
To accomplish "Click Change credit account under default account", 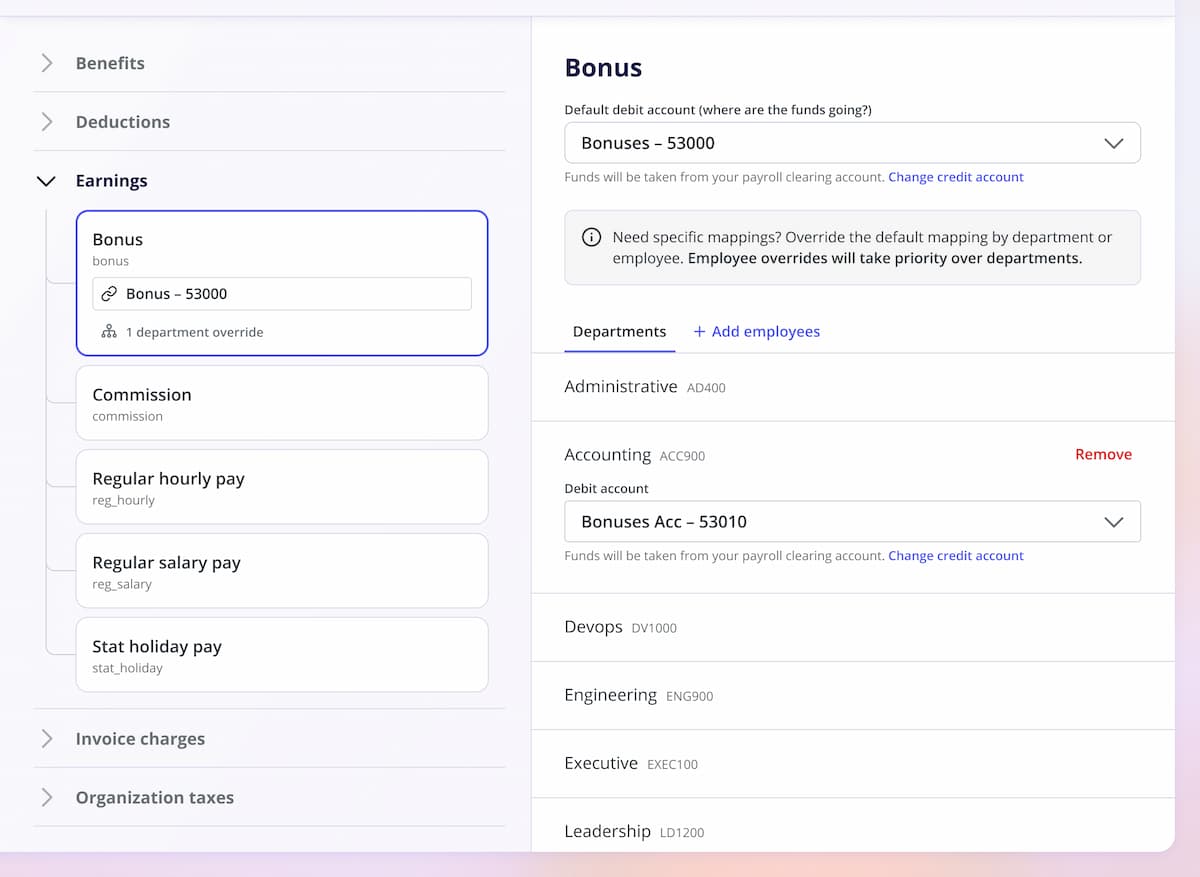I will [955, 177].
